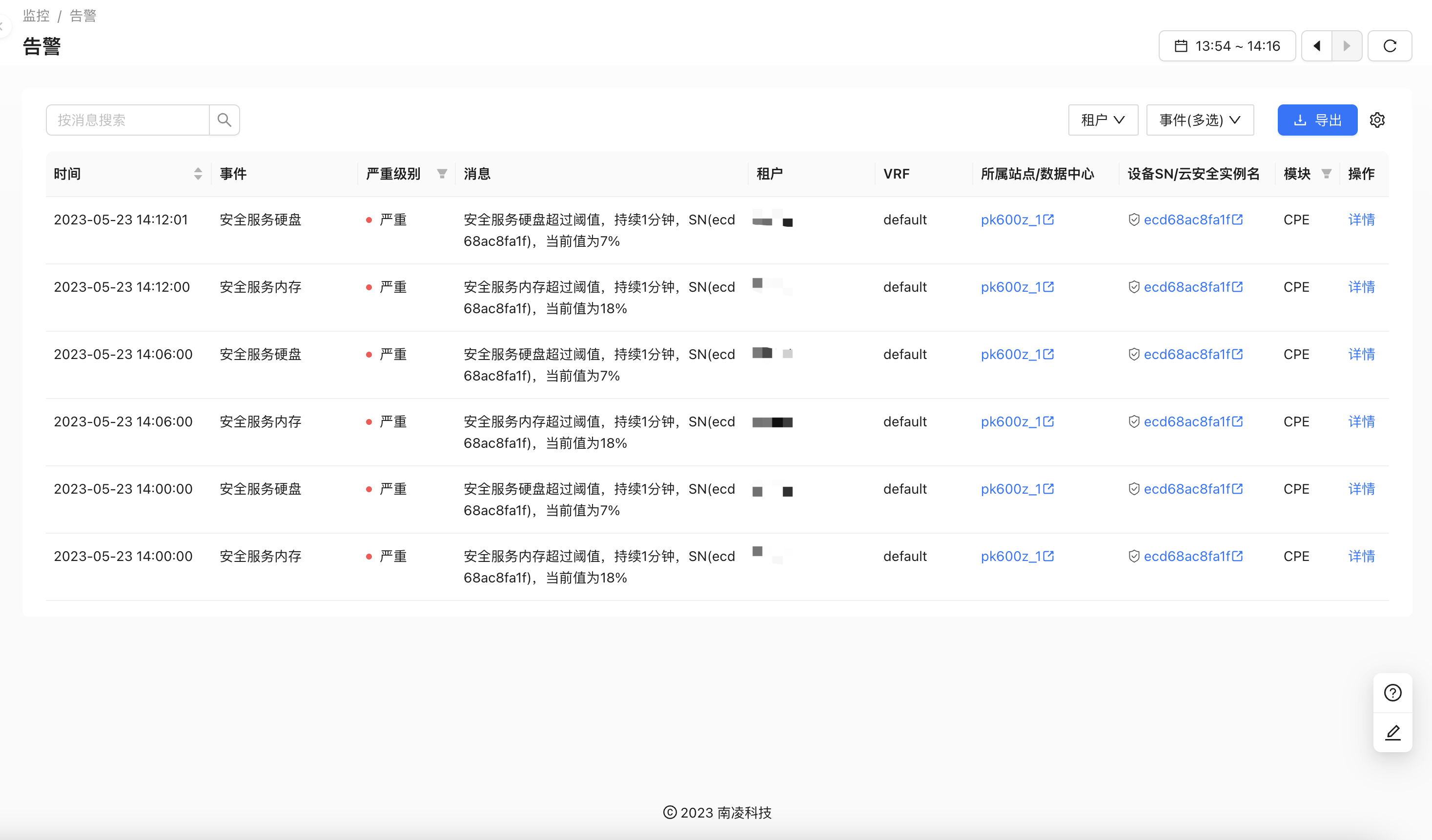
Task: Filter by 严重级别 funnel icon
Action: pyautogui.click(x=442, y=174)
